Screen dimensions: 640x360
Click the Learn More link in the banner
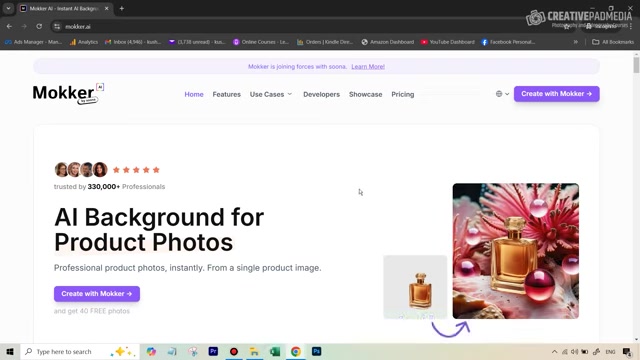(368, 67)
